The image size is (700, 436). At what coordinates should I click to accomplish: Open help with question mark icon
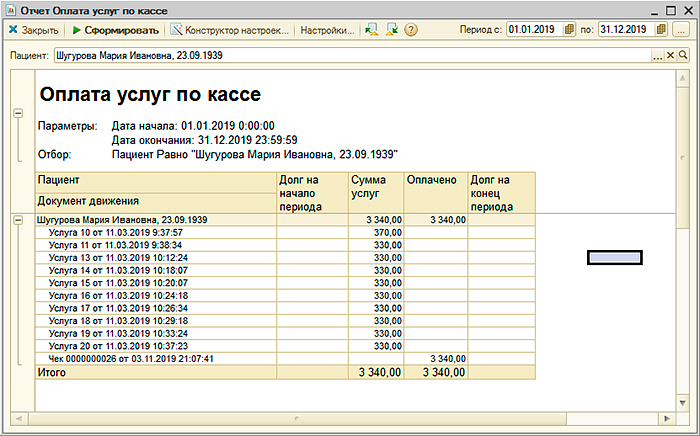click(x=411, y=30)
